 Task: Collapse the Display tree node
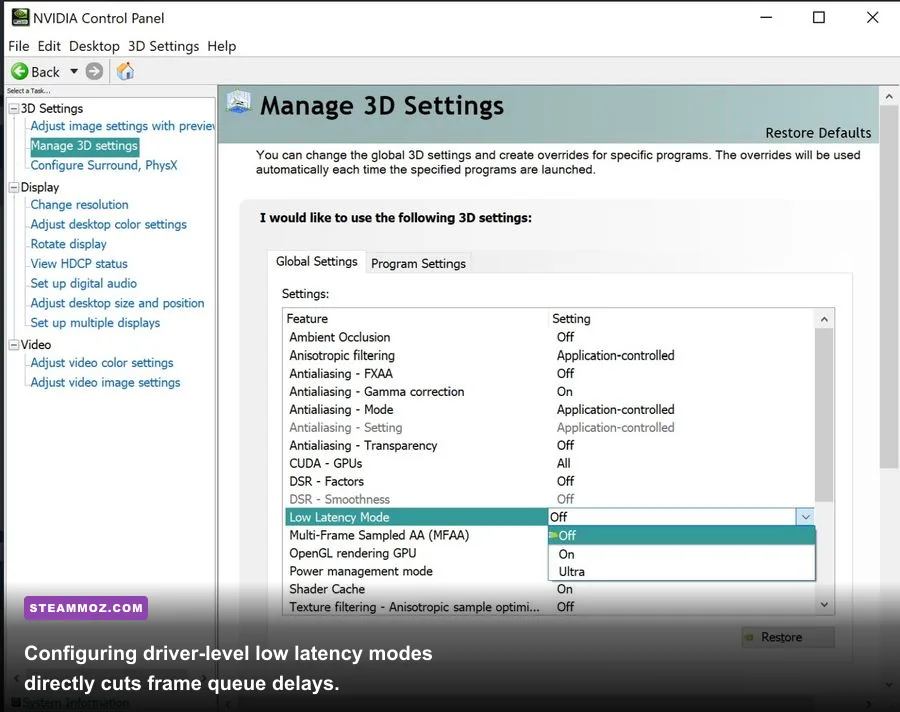point(14,187)
